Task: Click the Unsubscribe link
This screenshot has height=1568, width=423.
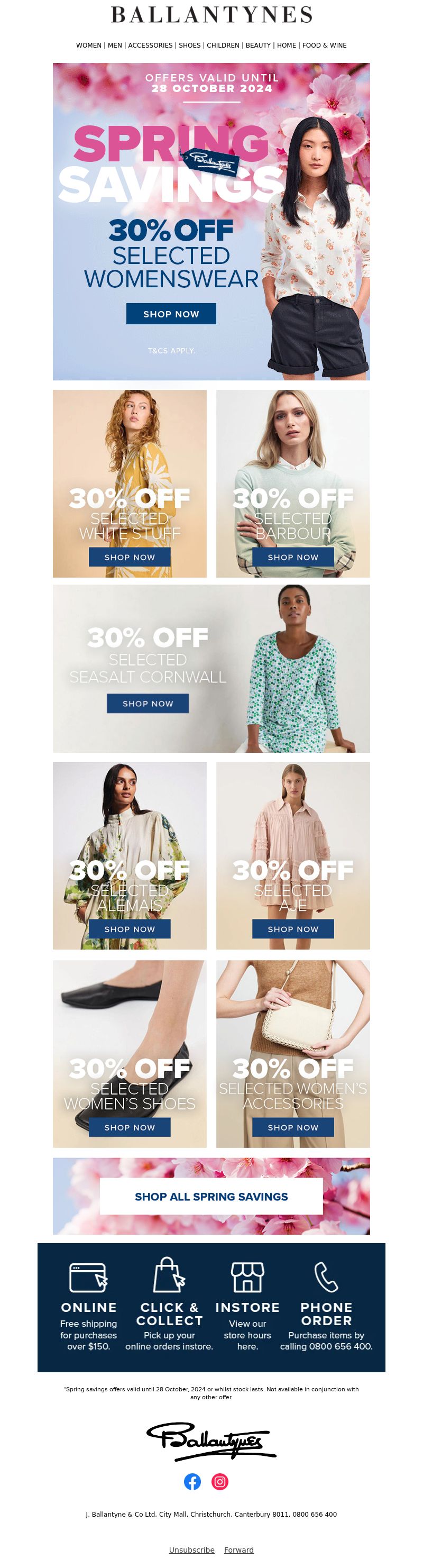Action: (x=192, y=1549)
